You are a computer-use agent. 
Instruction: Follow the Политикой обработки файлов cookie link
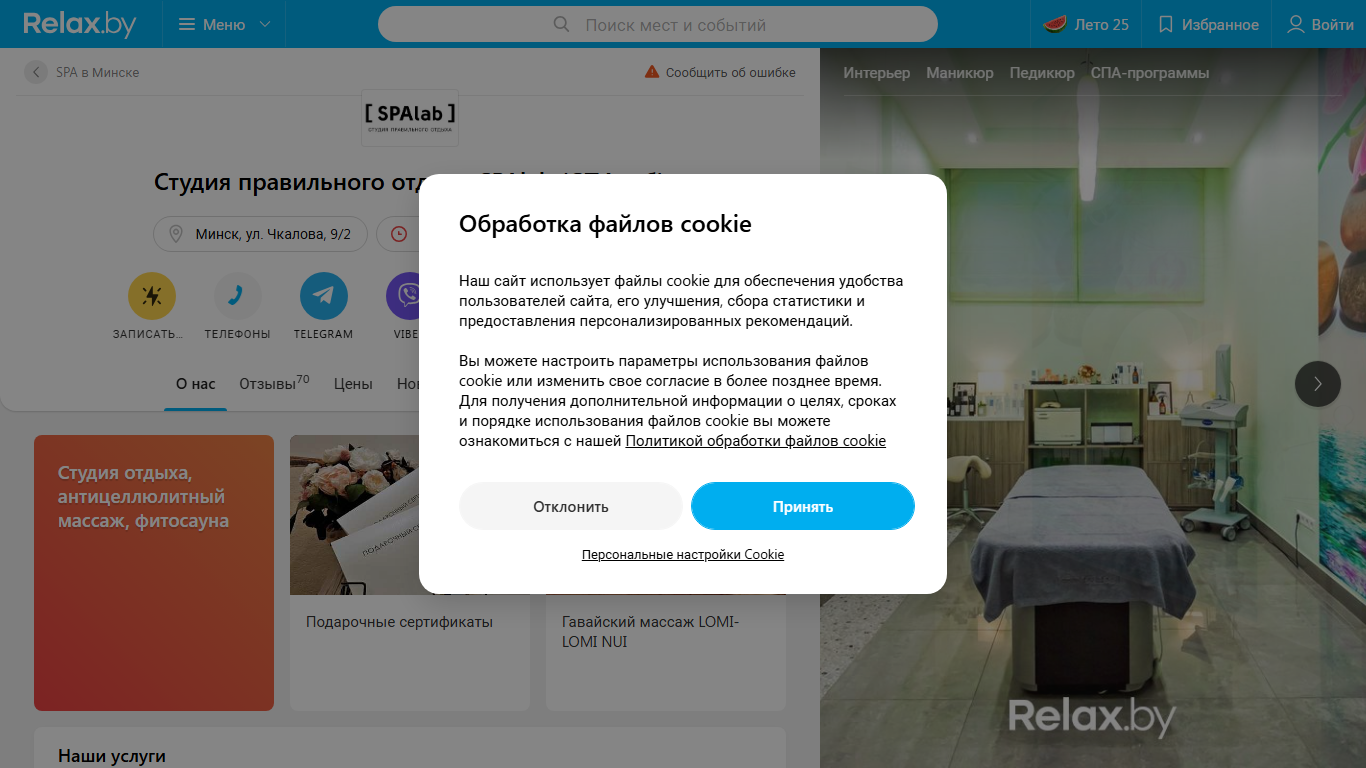point(756,441)
